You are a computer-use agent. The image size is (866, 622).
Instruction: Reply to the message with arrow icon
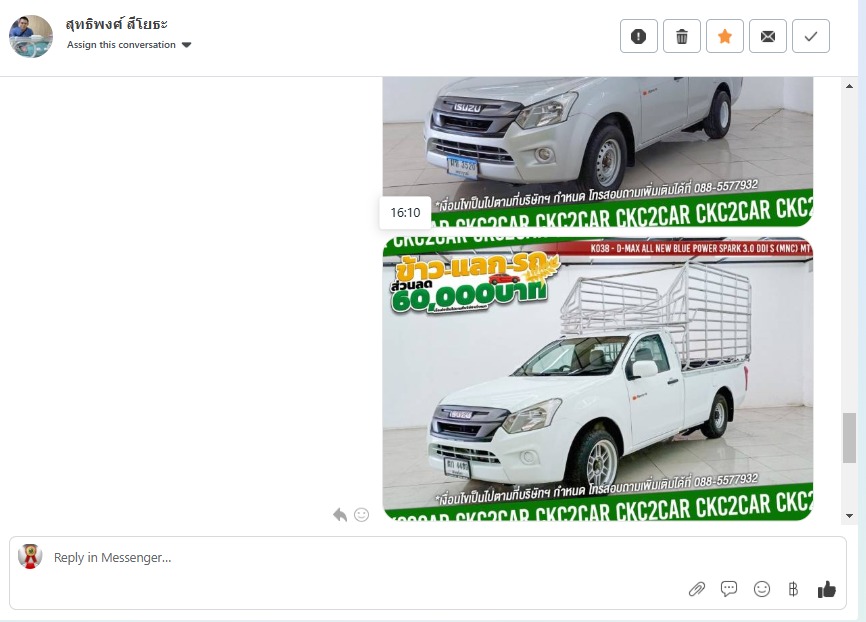340,515
